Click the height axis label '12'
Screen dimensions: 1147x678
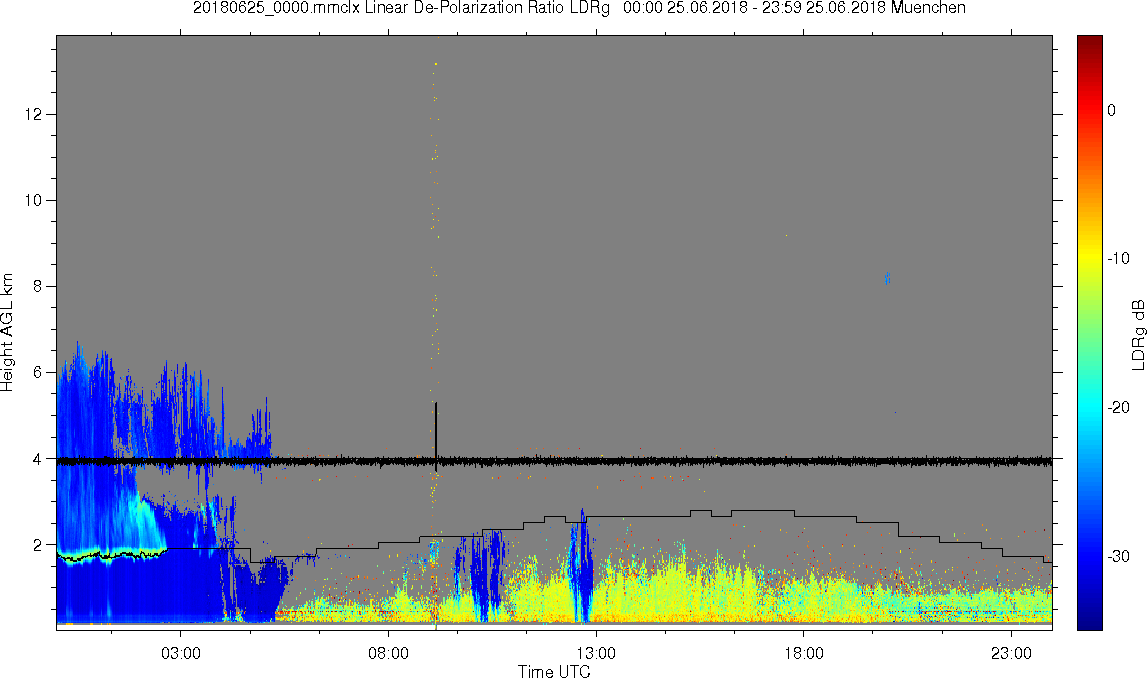34,114
